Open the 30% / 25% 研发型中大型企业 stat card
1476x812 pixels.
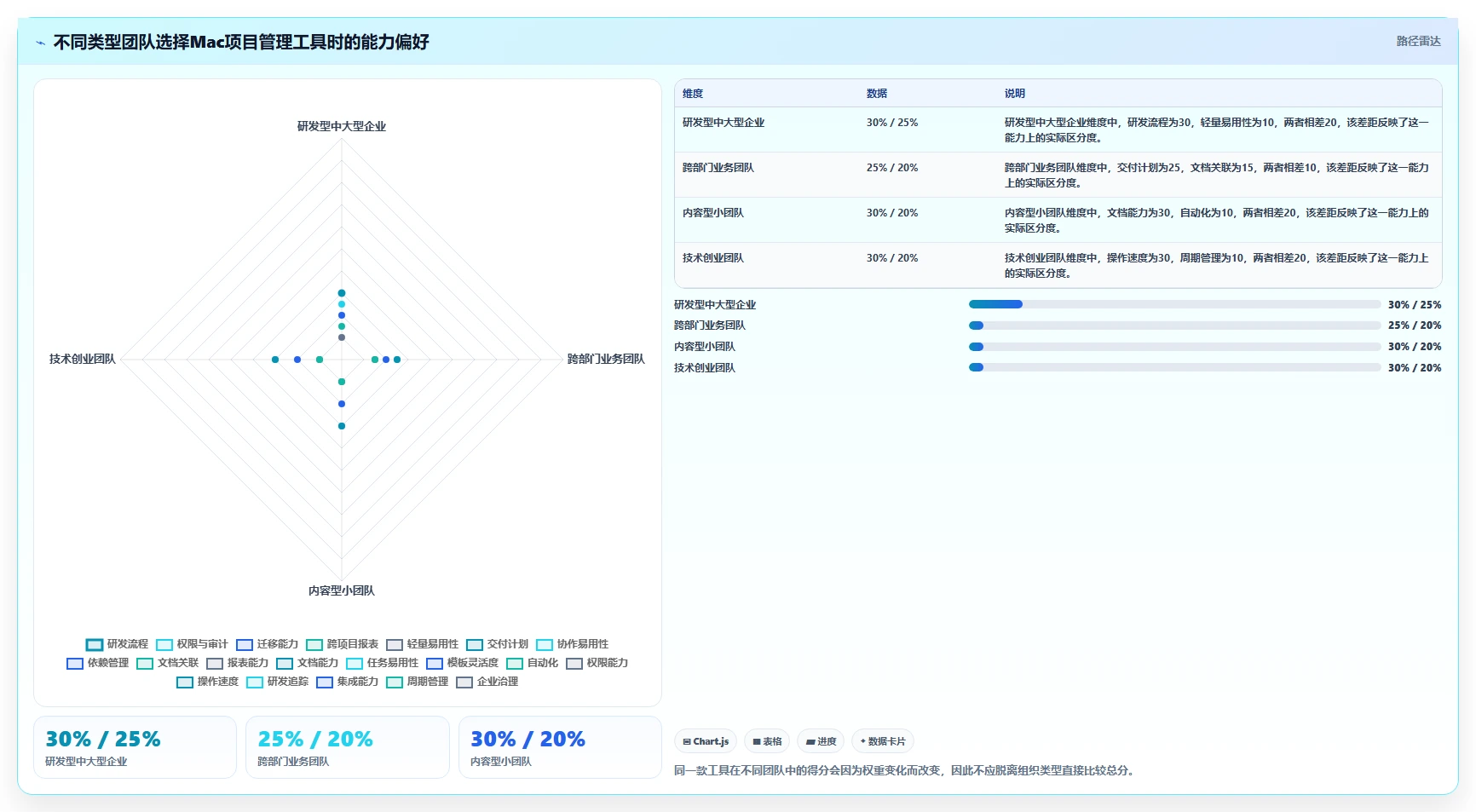click(135, 747)
